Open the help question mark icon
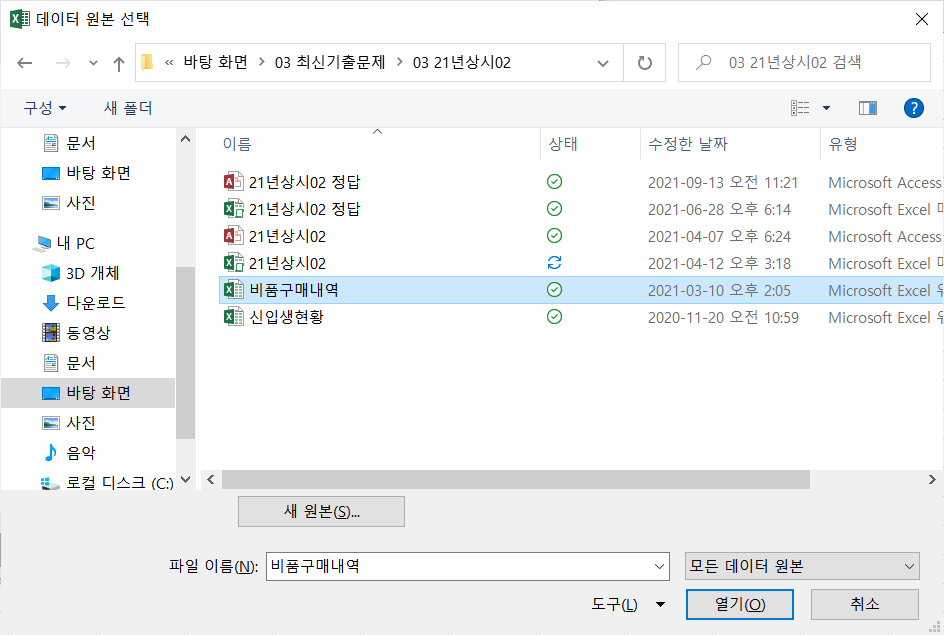The height and width of the screenshot is (635, 944). [x=913, y=108]
